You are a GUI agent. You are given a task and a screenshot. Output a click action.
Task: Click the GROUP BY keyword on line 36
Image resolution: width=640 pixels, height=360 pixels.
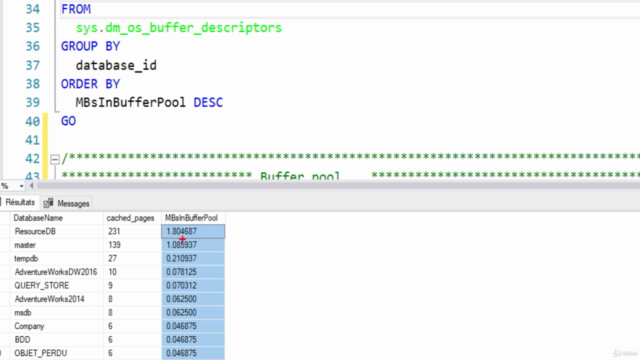91,47
